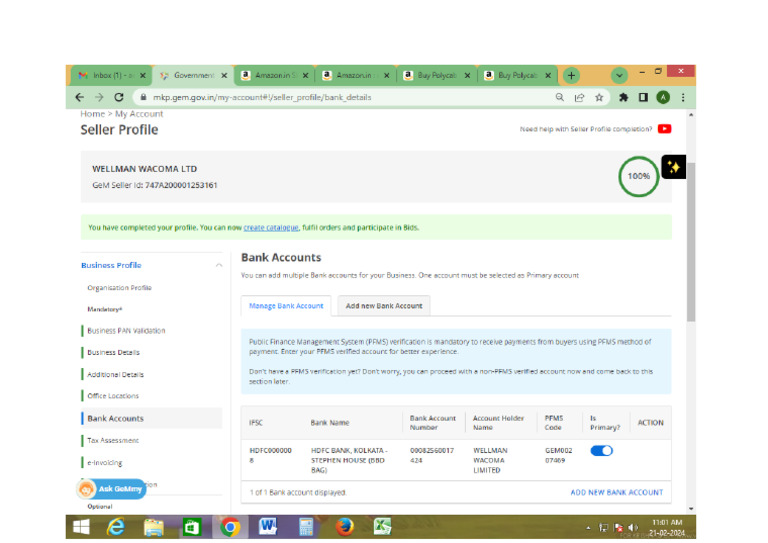Open the Windows Start button
This screenshot has height=543, width=768.
pos(81,527)
